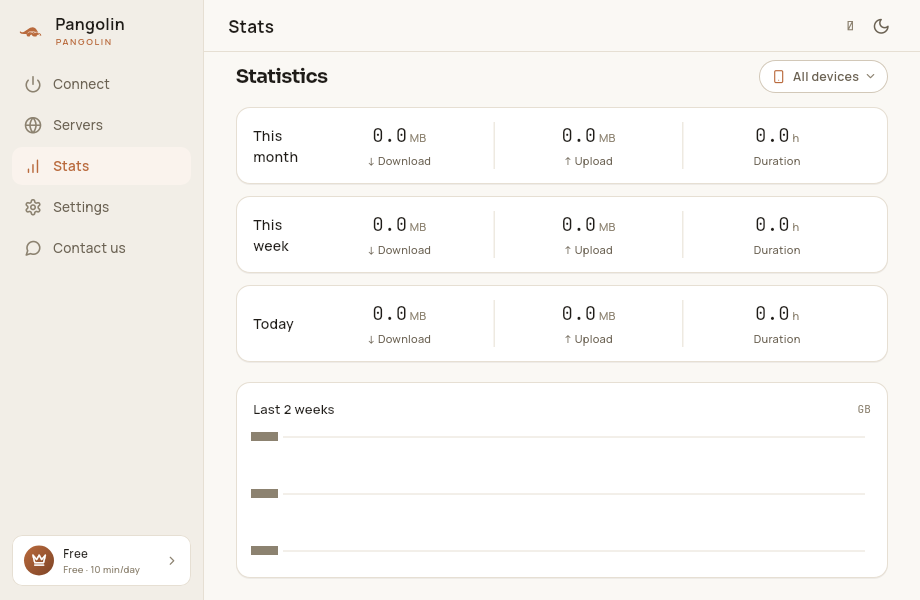
Task: Click This month download value
Action: pyautogui.click(x=399, y=136)
